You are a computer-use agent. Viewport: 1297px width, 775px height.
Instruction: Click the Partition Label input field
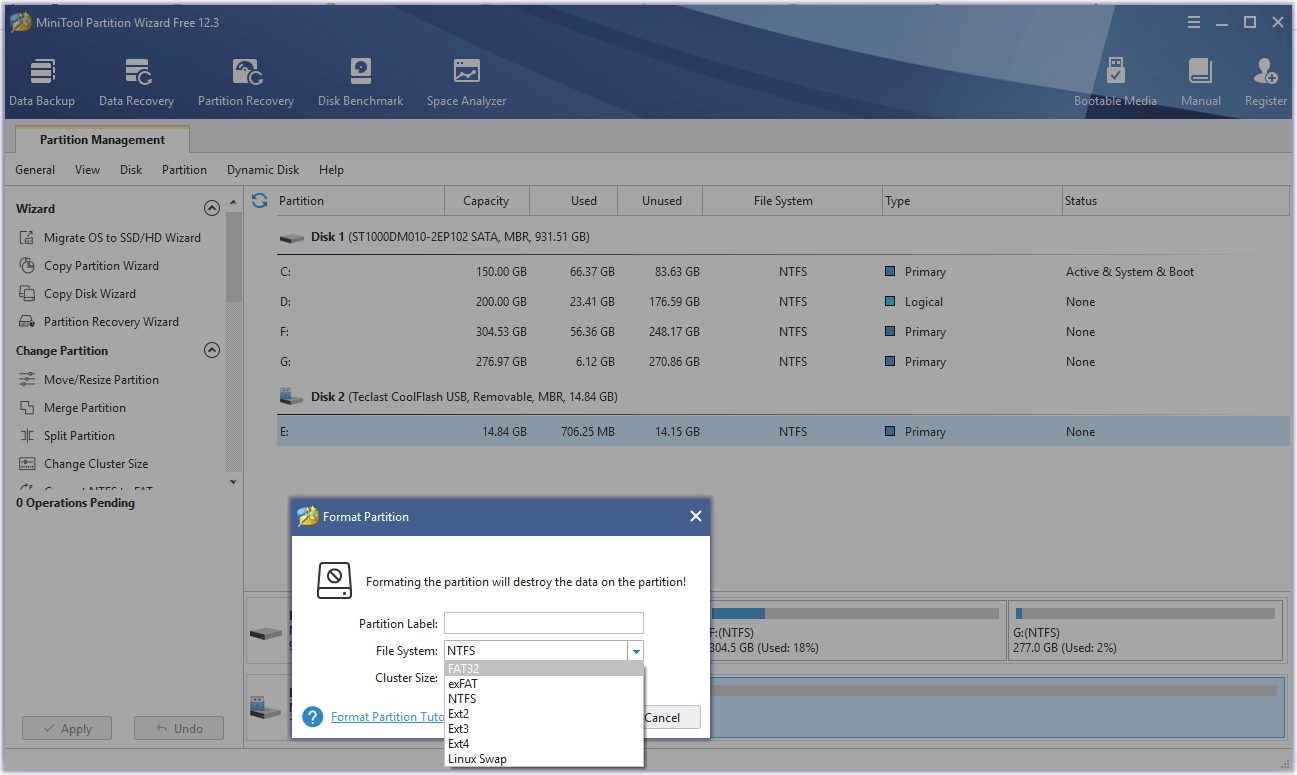(544, 623)
